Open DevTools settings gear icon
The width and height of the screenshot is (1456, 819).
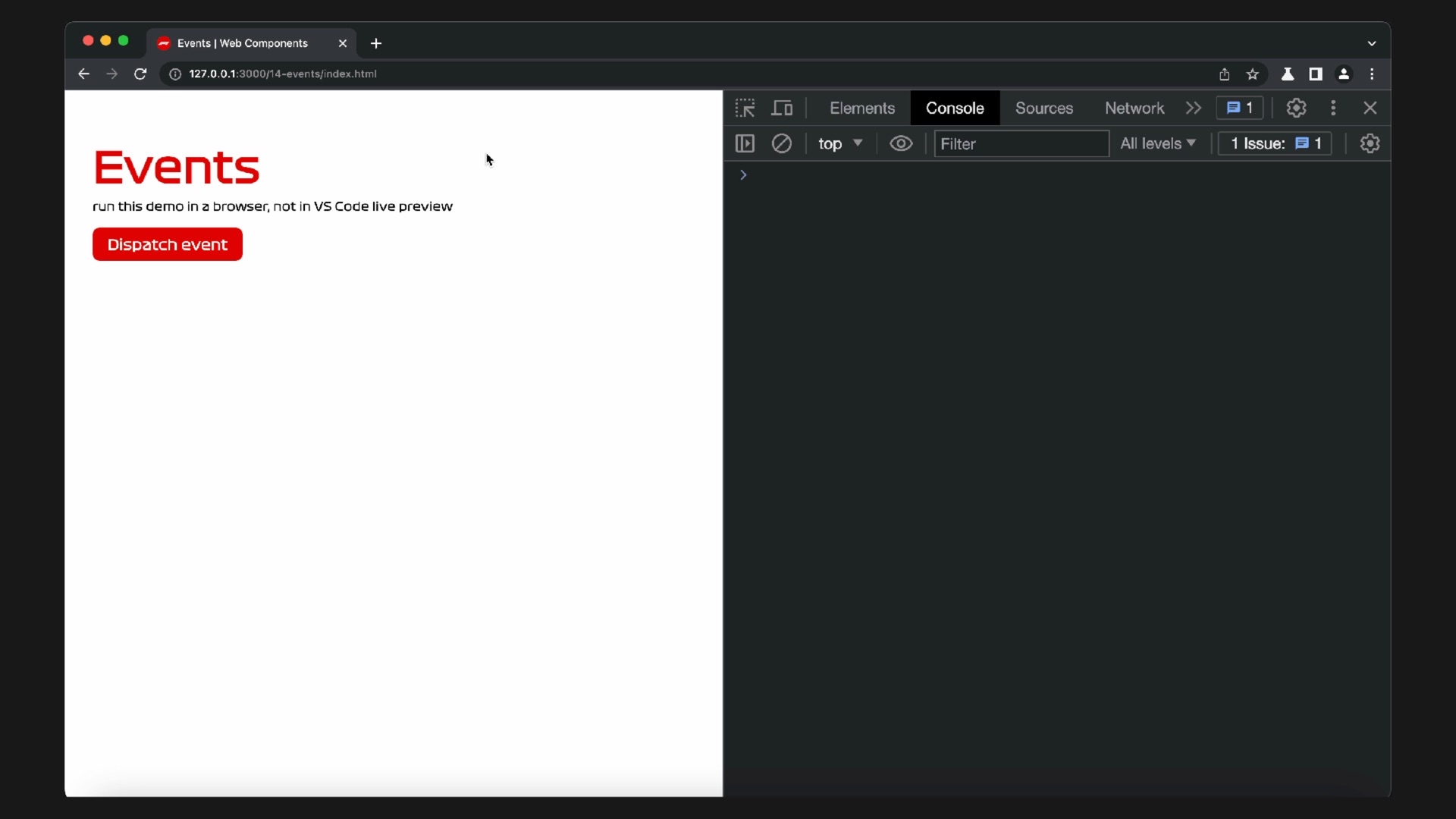[x=1296, y=108]
